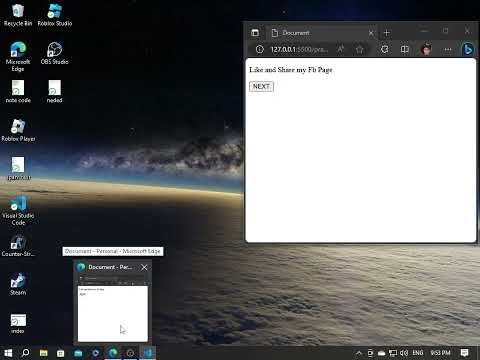Select the neded file icon
The image size is (480, 360).
(x=54, y=91)
